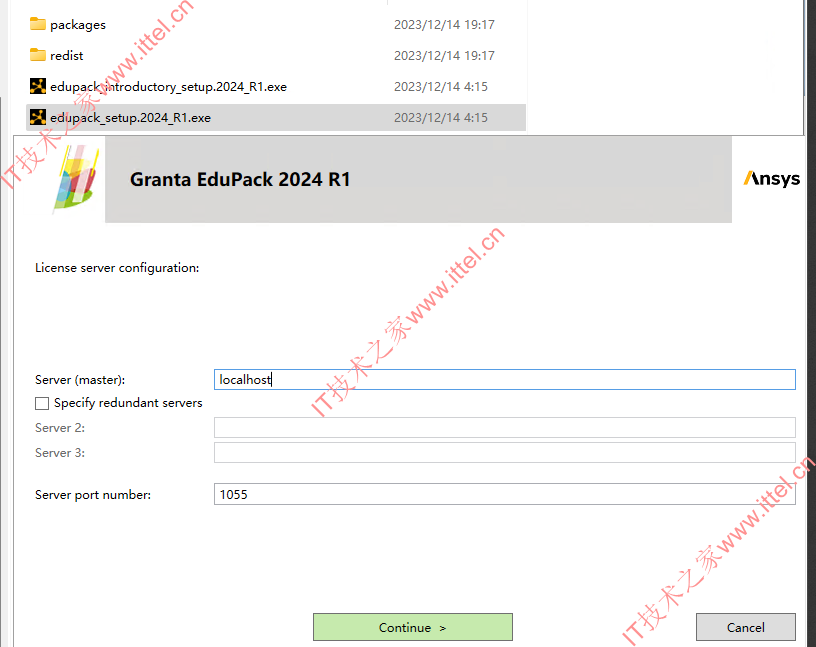Viewport: 816px width, 647px height.
Task: Select edupack_setup.2024_R1.exe file name
Action: click(x=131, y=118)
